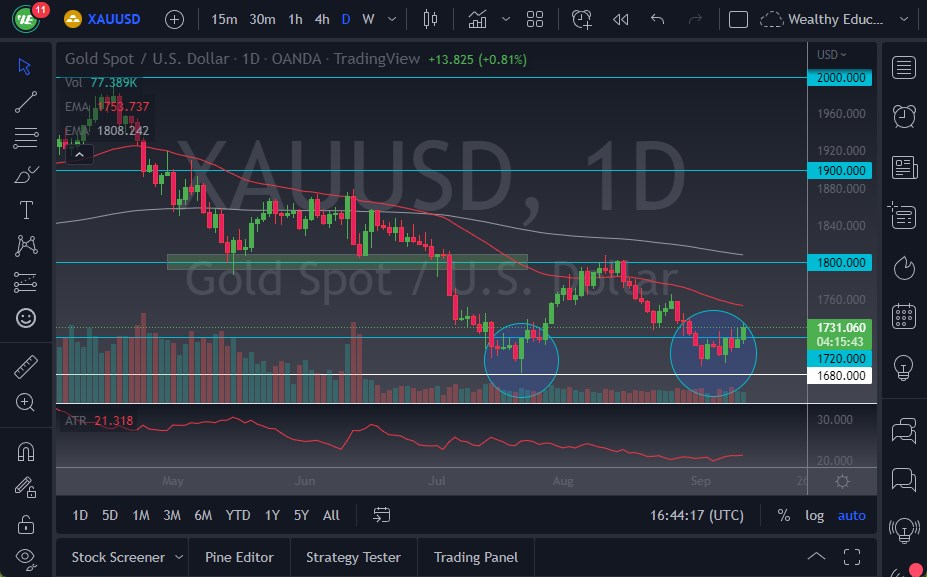Enable percent scale mode
Screen dimensions: 927x577
pyautogui.click(x=784, y=515)
